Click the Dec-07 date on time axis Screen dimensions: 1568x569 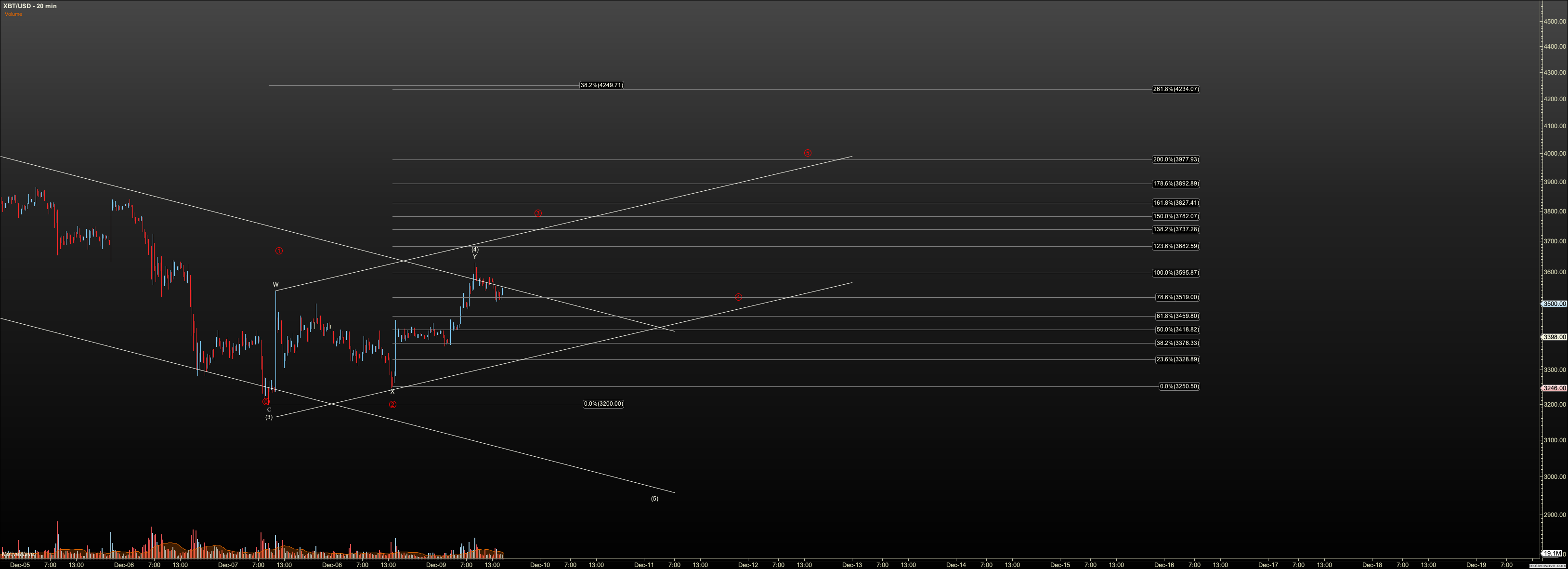pyautogui.click(x=228, y=565)
